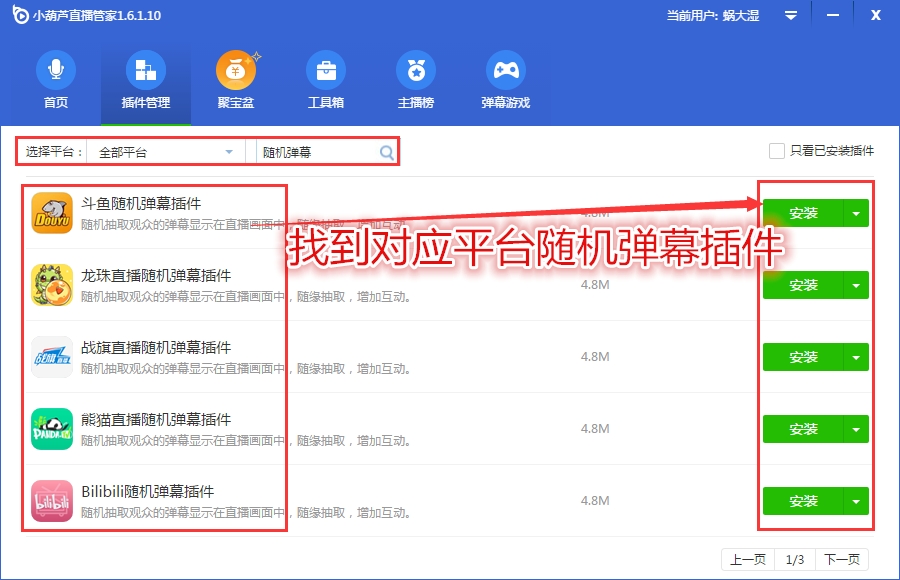Click the search magnifier icon
The width and height of the screenshot is (900, 580).
(x=387, y=152)
